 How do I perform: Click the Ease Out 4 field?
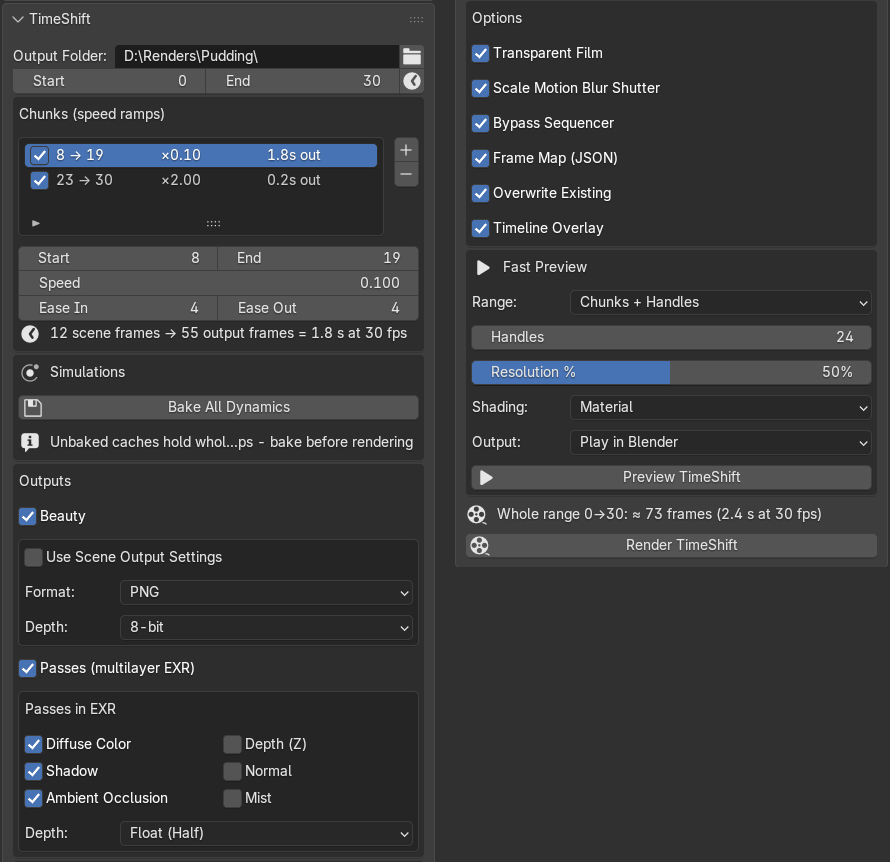pos(318,308)
